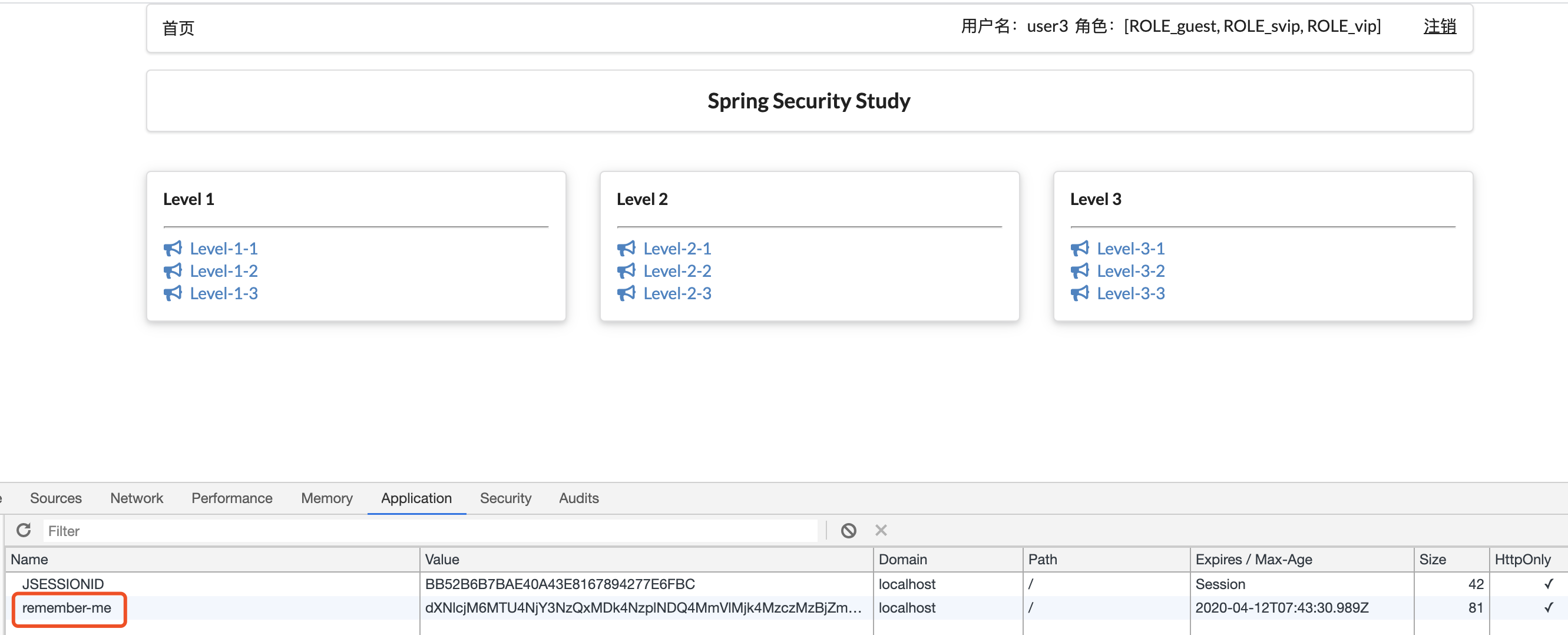Click the megaphone icon beside Level-2-2
1568x635 pixels.
(x=626, y=271)
